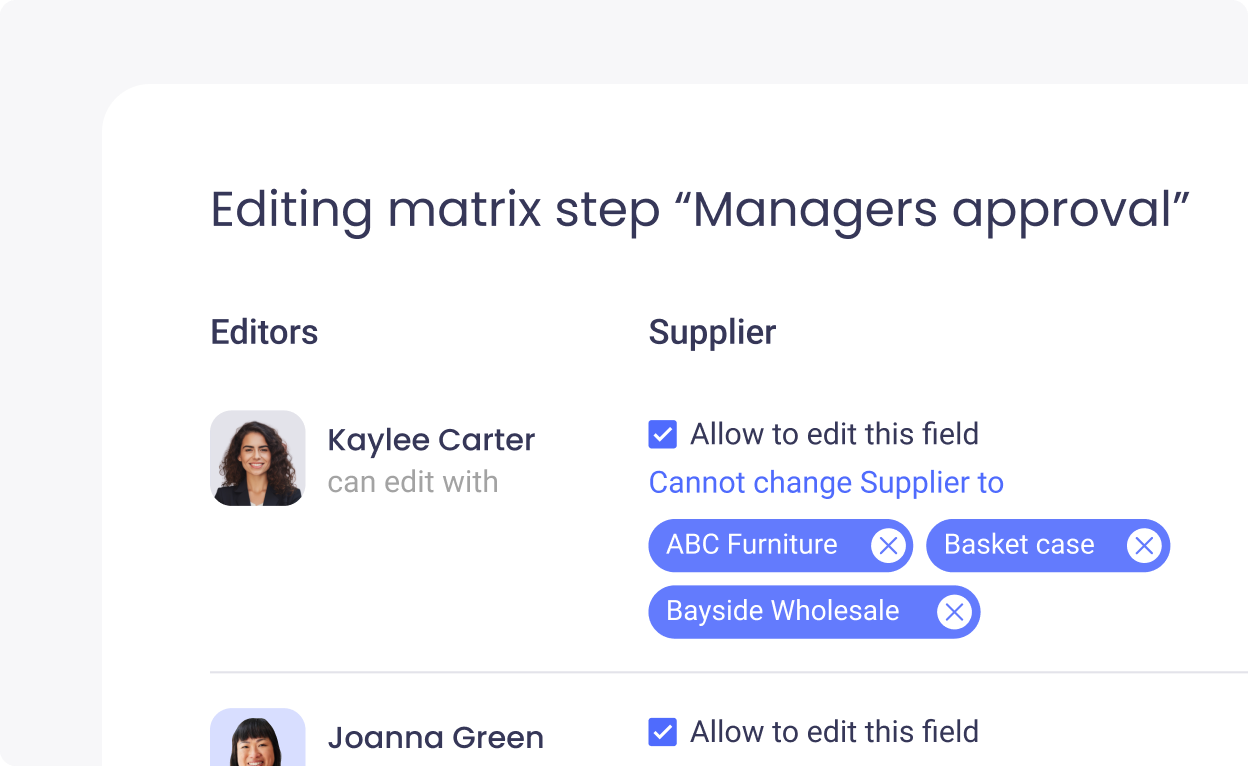Select the Basket case supplier tag
1248x766 pixels.
[x=1019, y=545]
